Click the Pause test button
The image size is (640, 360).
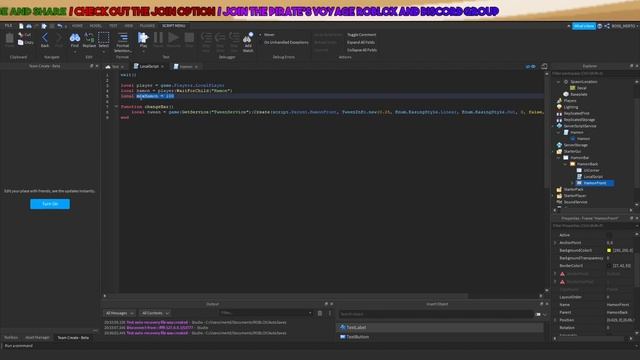click(158, 38)
